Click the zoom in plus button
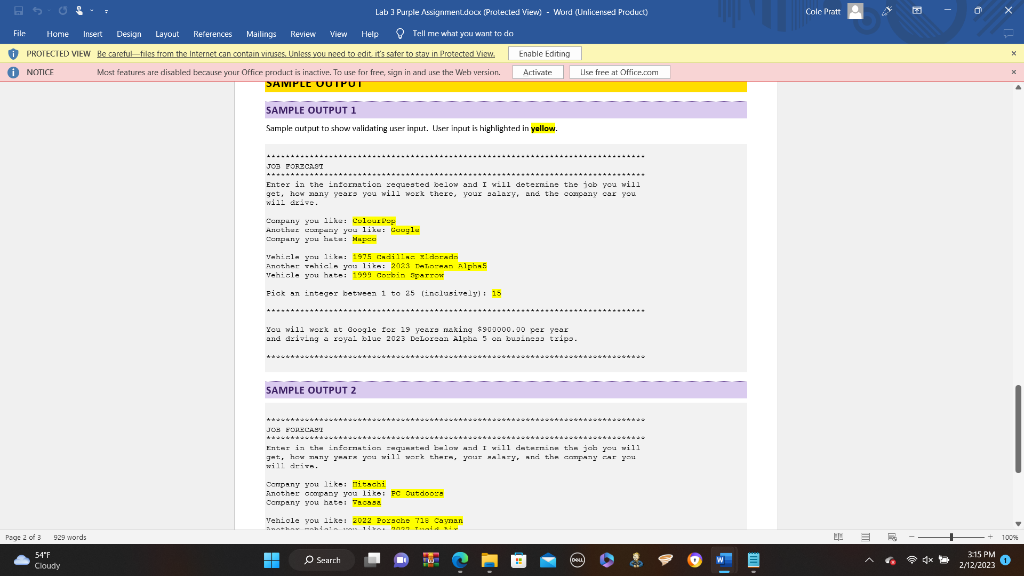The width and height of the screenshot is (1024, 576). (x=990, y=537)
